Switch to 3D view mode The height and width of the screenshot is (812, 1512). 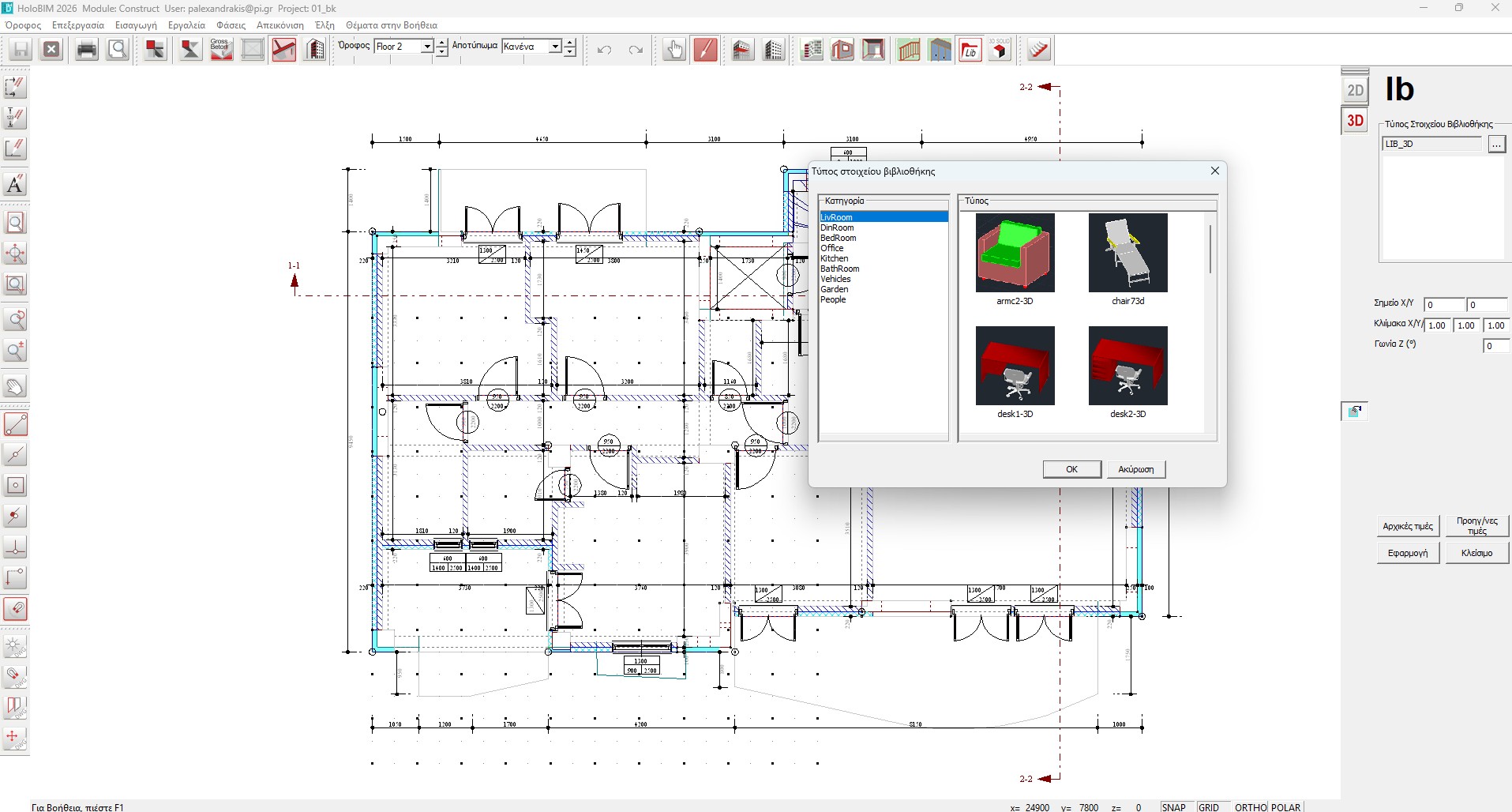(1355, 121)
